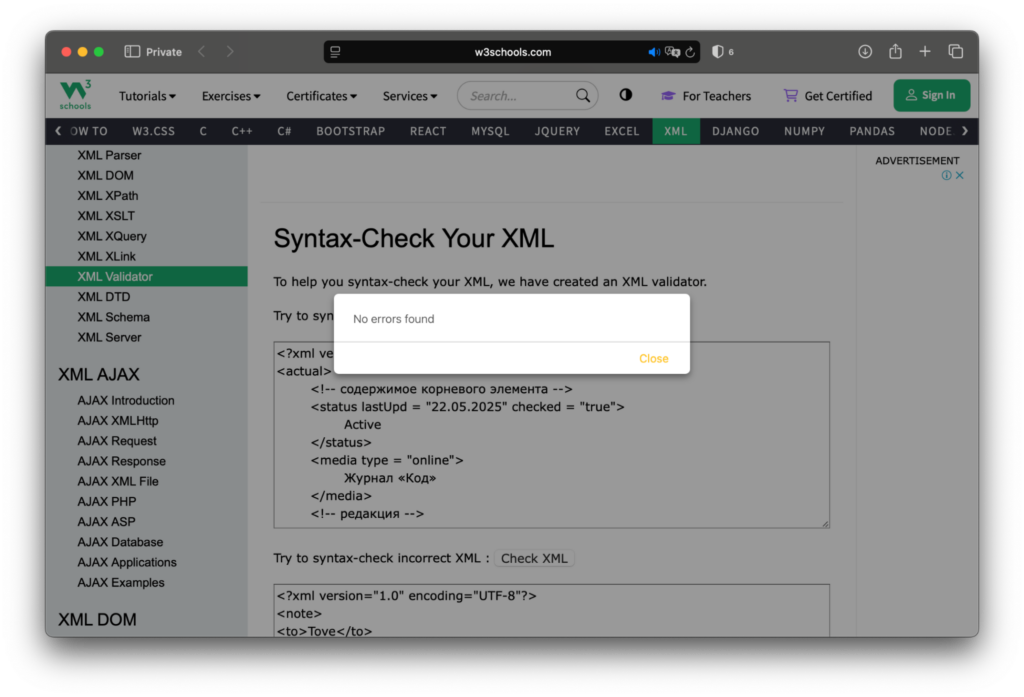Click the Check XML button

coord(535,558)
